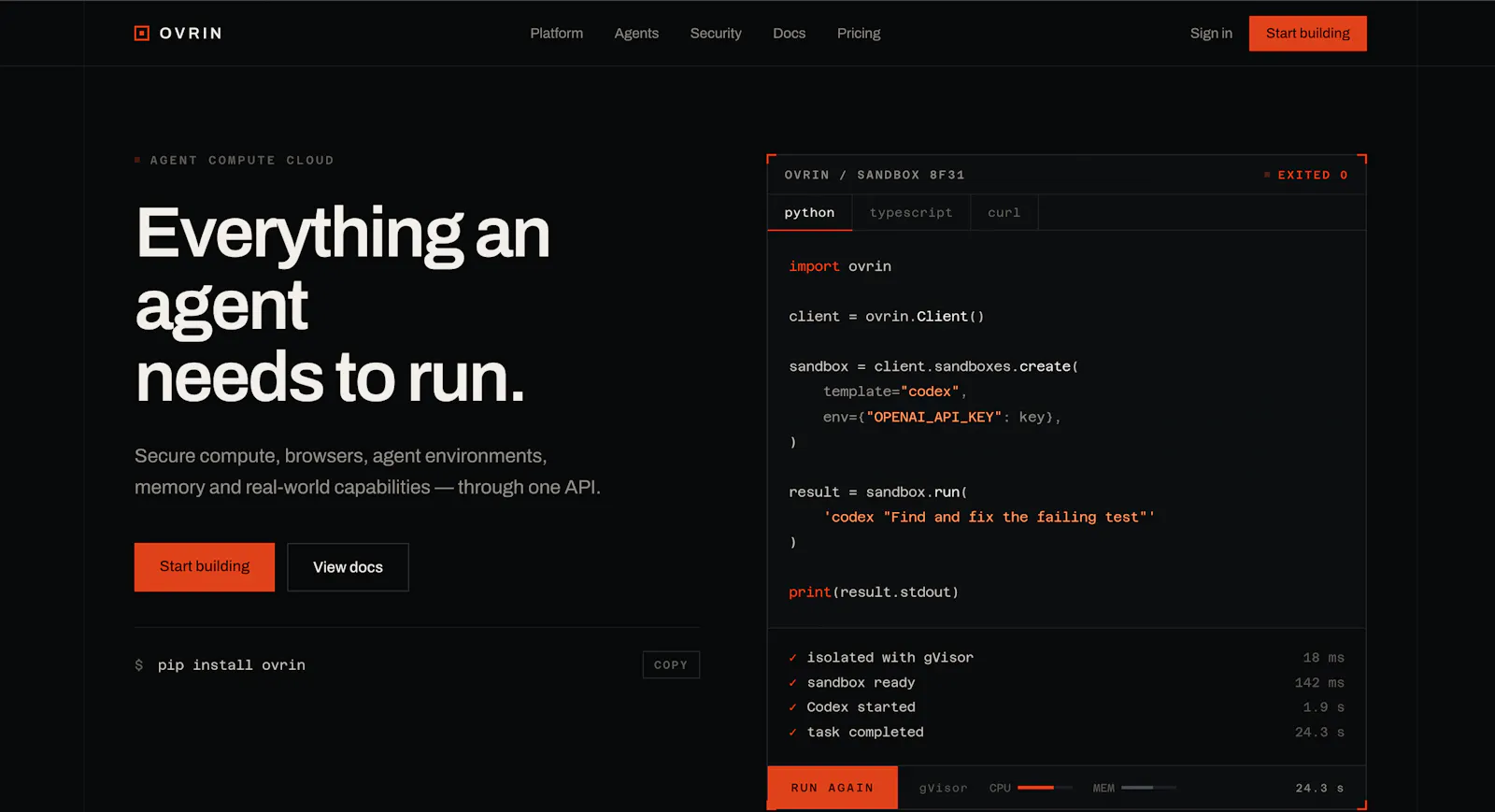Click the checkmark beside task completed
The height and width of the screenshot is (812, 1495).
(x=792, y=733)
